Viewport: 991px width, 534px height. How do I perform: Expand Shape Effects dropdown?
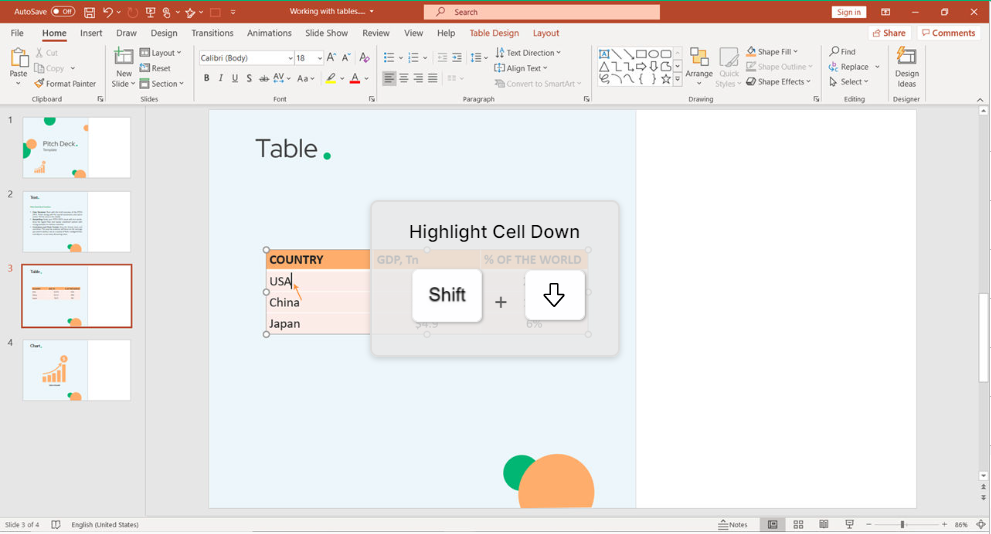778,82
